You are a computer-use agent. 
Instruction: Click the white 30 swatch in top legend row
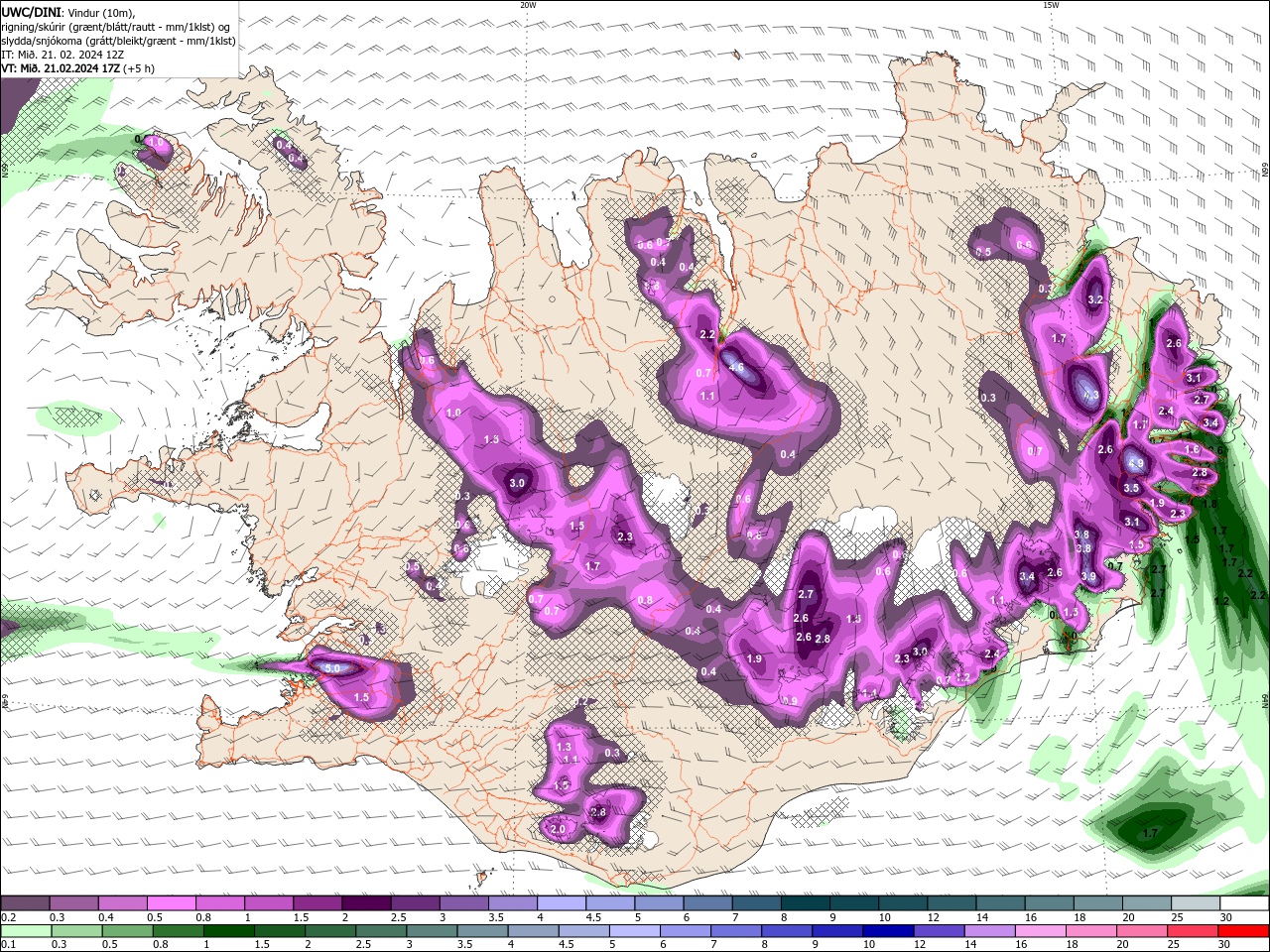[1244, 903]
